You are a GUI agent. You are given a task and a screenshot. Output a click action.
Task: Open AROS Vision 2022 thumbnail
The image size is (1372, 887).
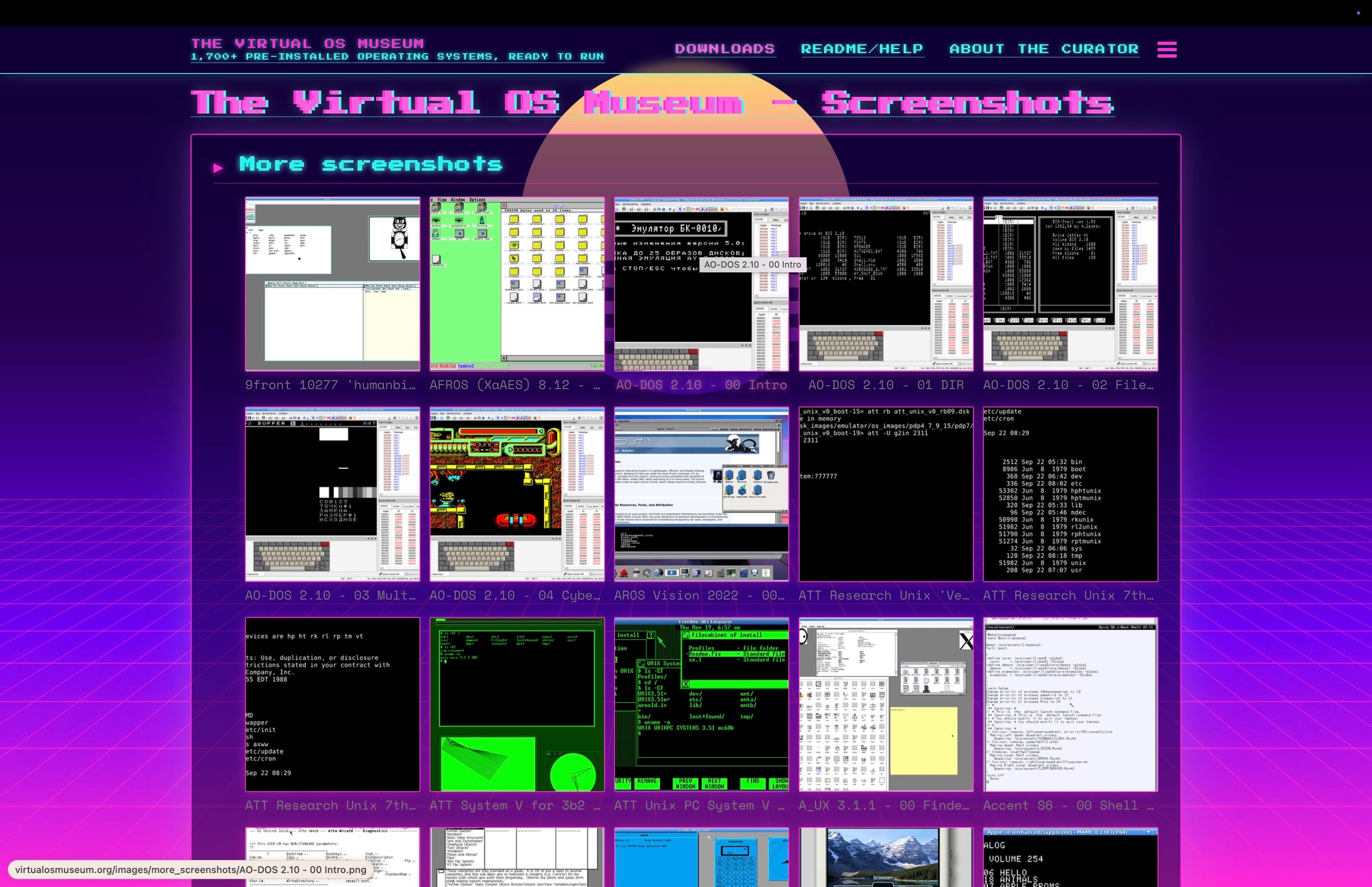(x=701, y=494)
